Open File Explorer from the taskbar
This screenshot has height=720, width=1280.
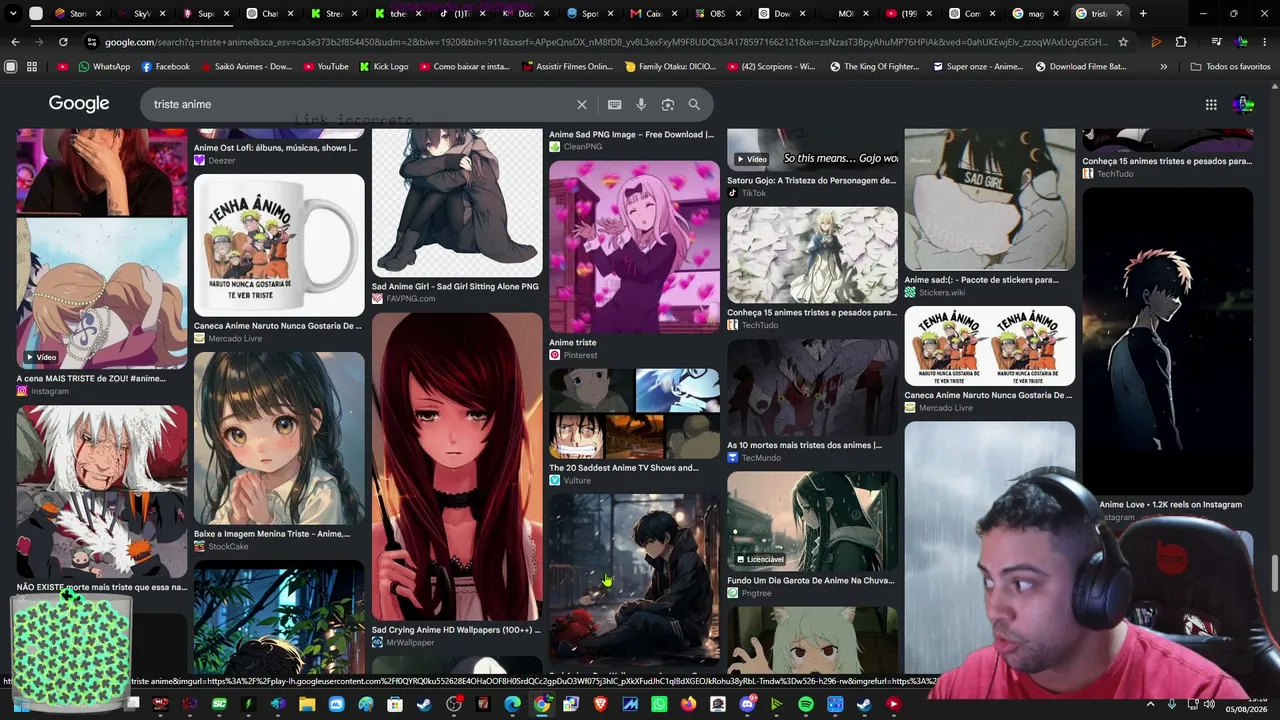pos(307,704)
